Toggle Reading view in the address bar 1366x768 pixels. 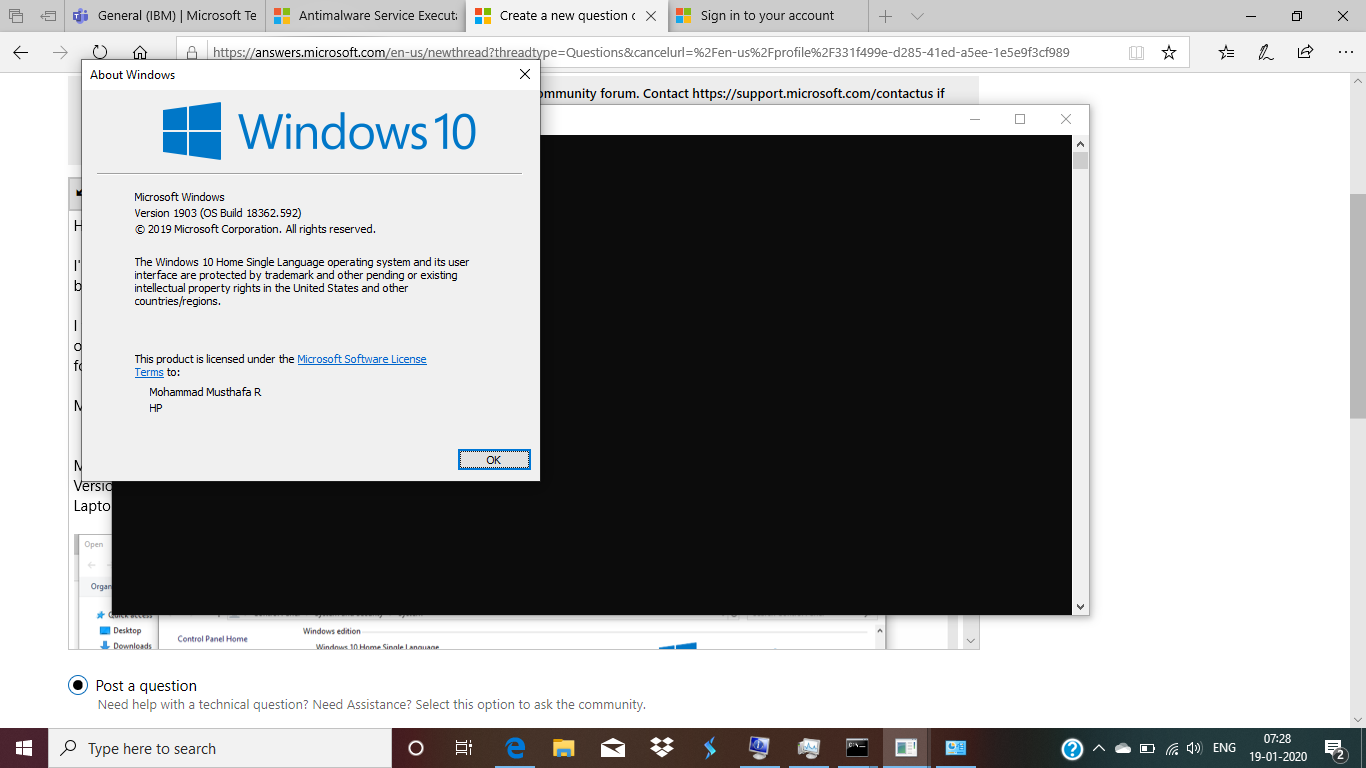(x=1136, y=52)
